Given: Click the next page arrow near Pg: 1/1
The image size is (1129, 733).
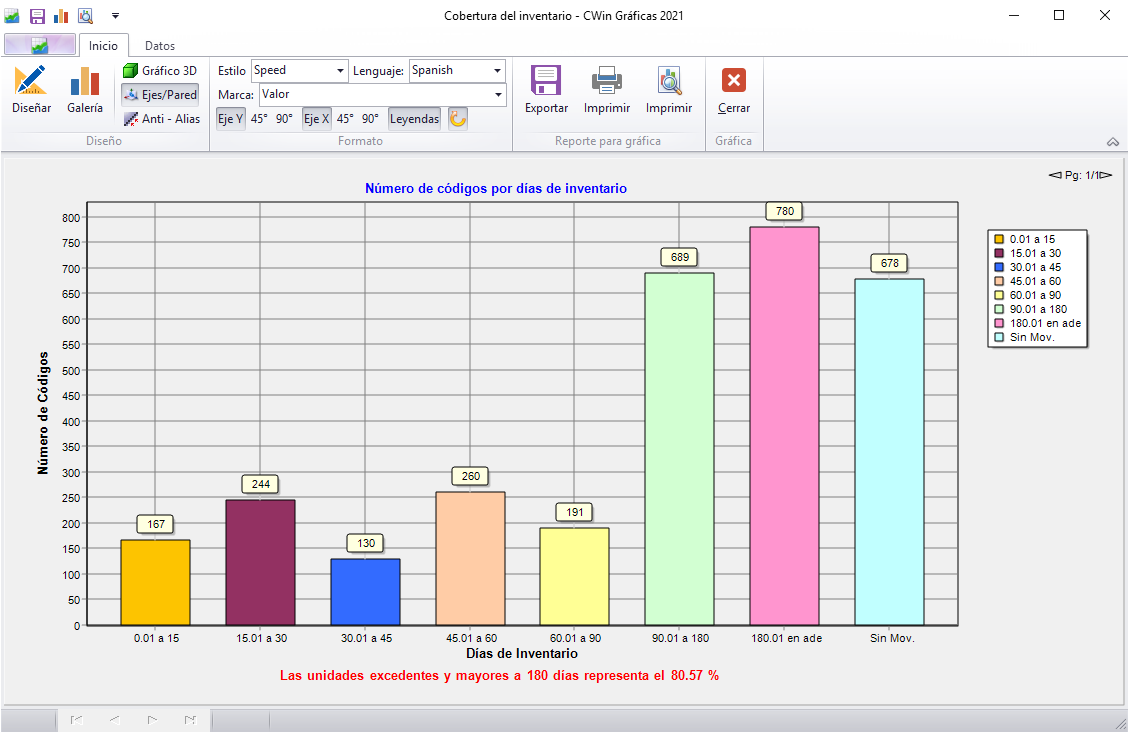Looking at the screenshot, I should coord(1105,174).
